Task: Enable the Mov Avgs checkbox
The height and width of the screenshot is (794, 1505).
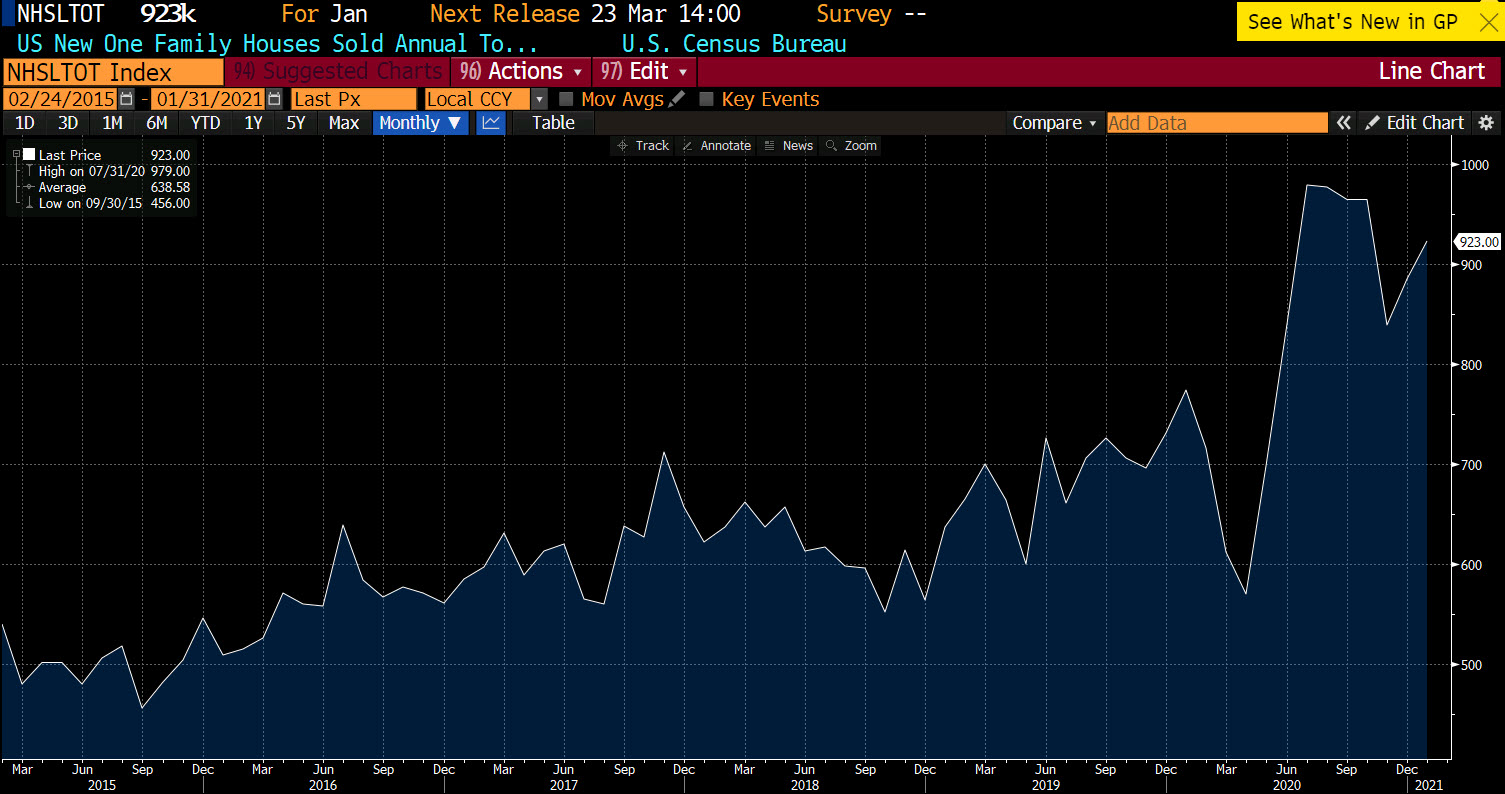Action: [566, 99]
